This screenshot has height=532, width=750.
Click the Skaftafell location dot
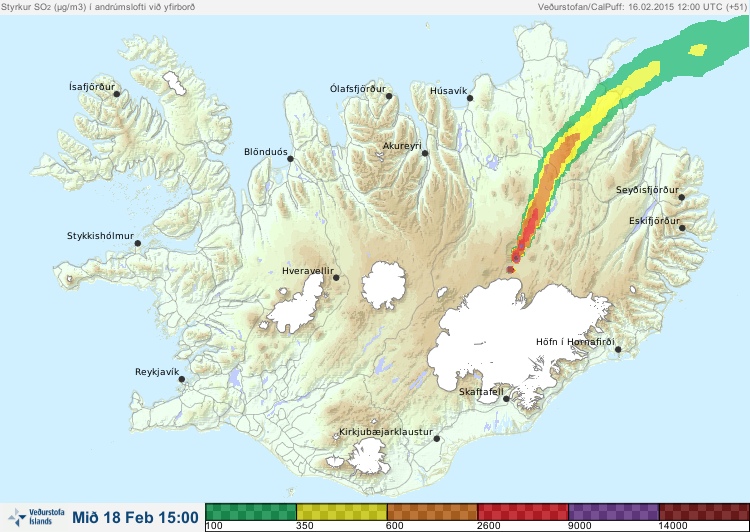[506, 399]
